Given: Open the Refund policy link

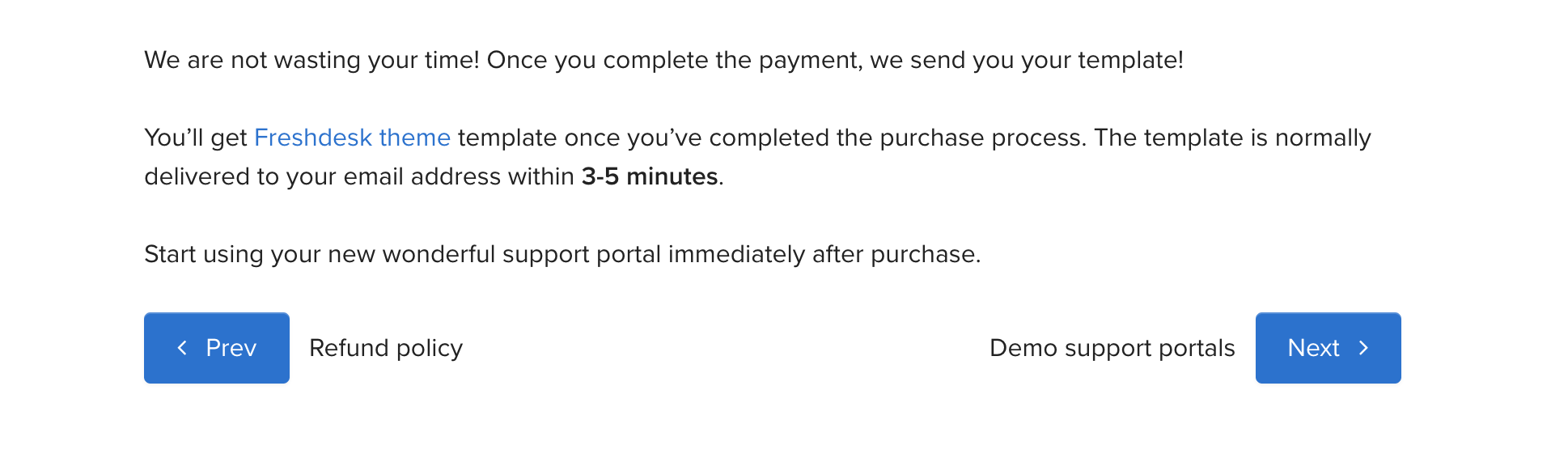Looking at the screenshot, I should tap(386, 348).
